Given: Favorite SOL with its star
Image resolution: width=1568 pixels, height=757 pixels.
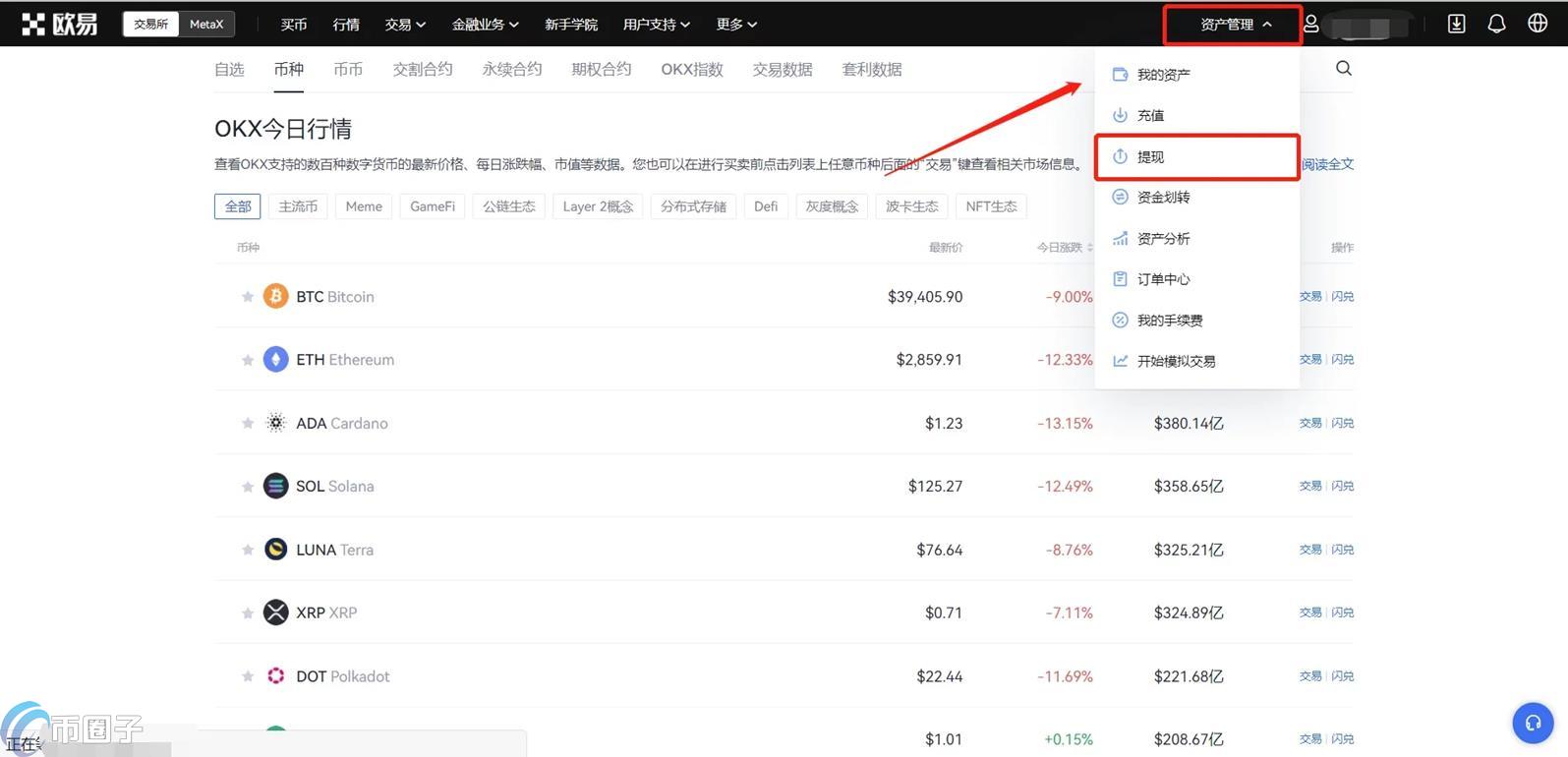Looking at the screenshot, I should coord(248,486).
